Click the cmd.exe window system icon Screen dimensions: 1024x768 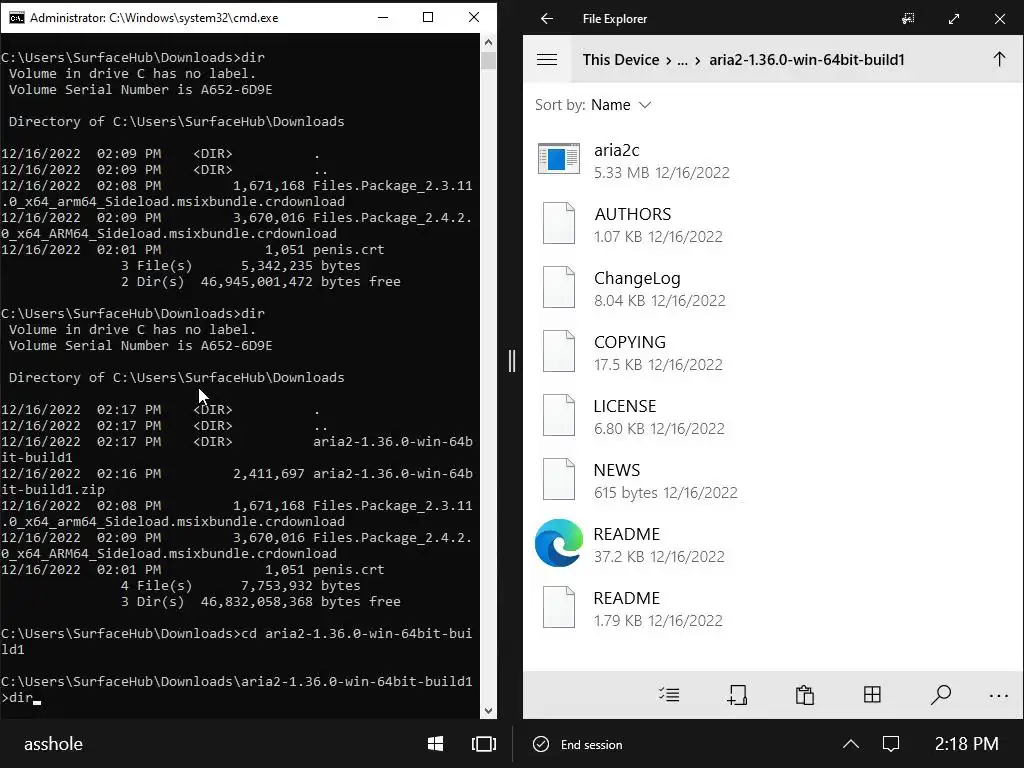tap(16, 18)
